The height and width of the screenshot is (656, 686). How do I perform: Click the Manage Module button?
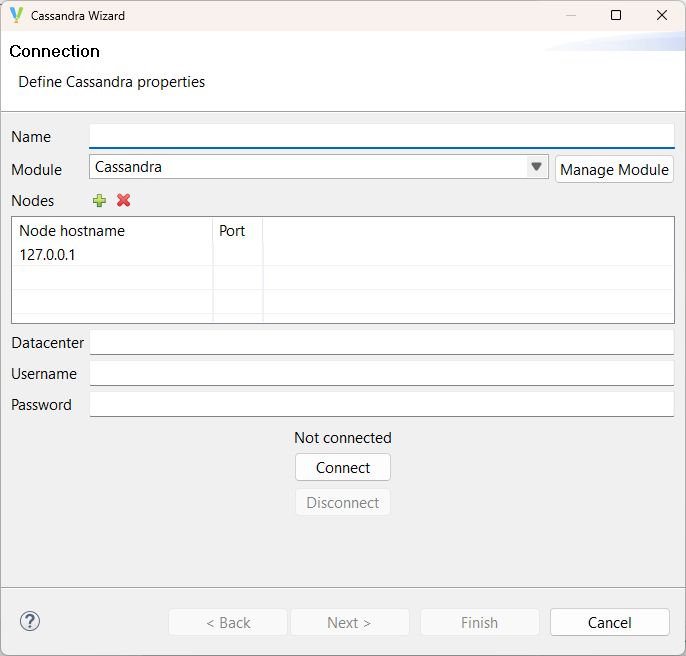click(614, 169)
